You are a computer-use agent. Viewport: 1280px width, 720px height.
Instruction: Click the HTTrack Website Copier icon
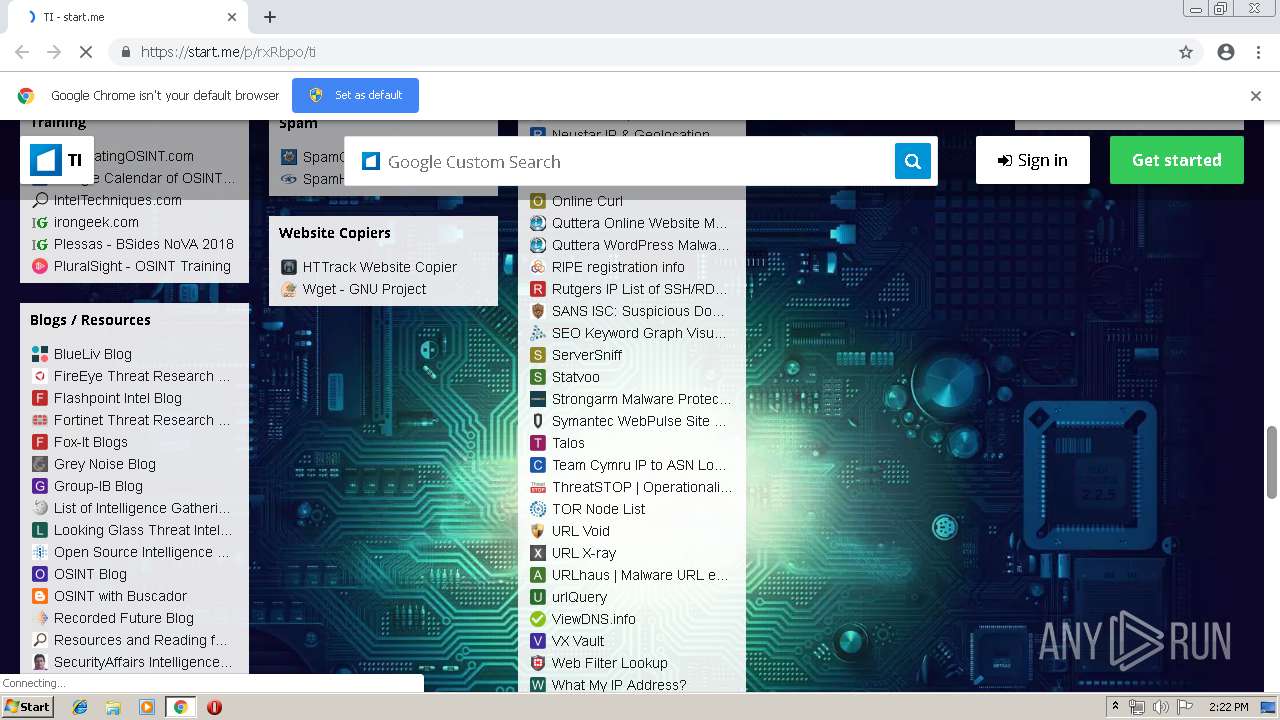click(289, 267)
